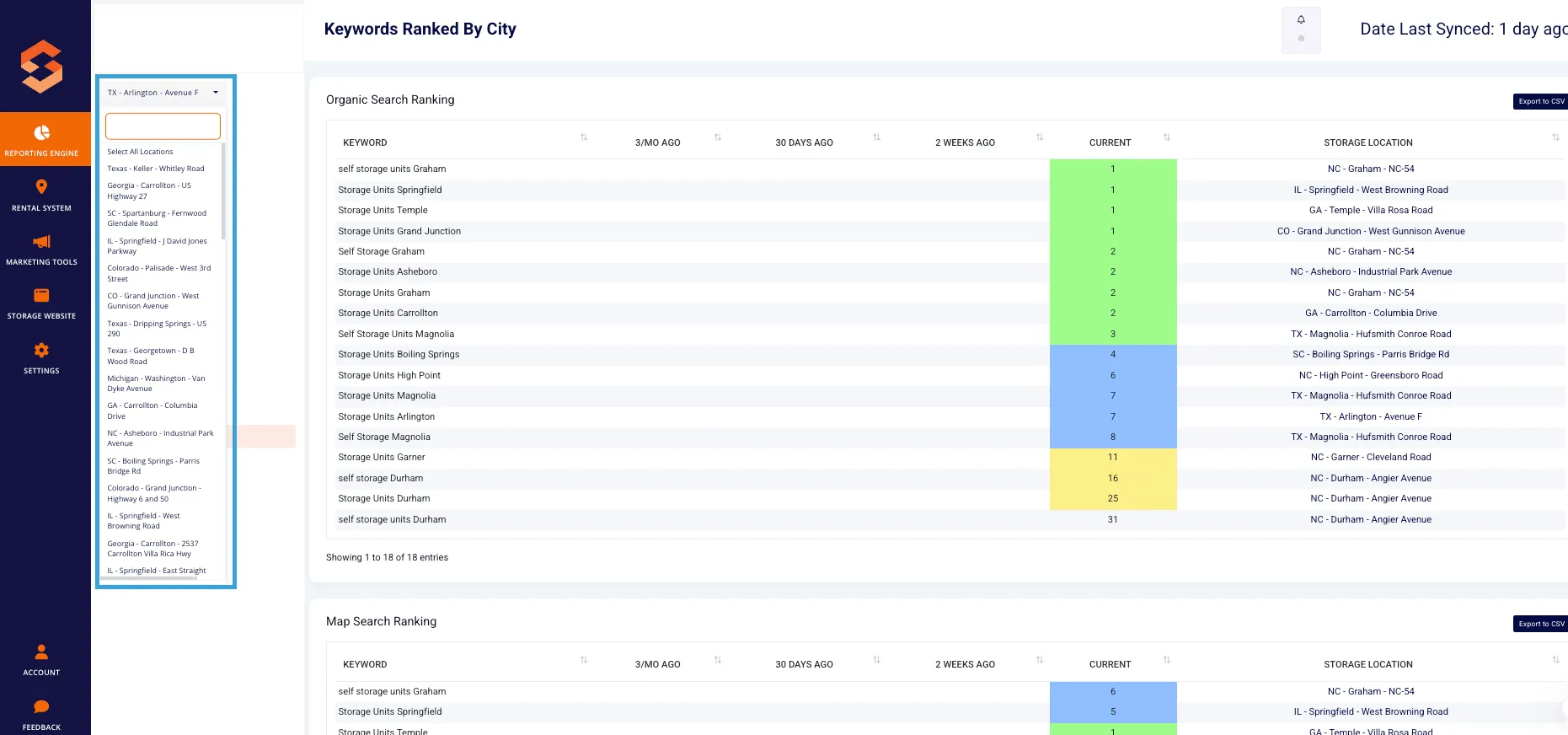This screenshot has height=735, width=1568.
Task: Open the Storage Website icon
Action: 41,295
